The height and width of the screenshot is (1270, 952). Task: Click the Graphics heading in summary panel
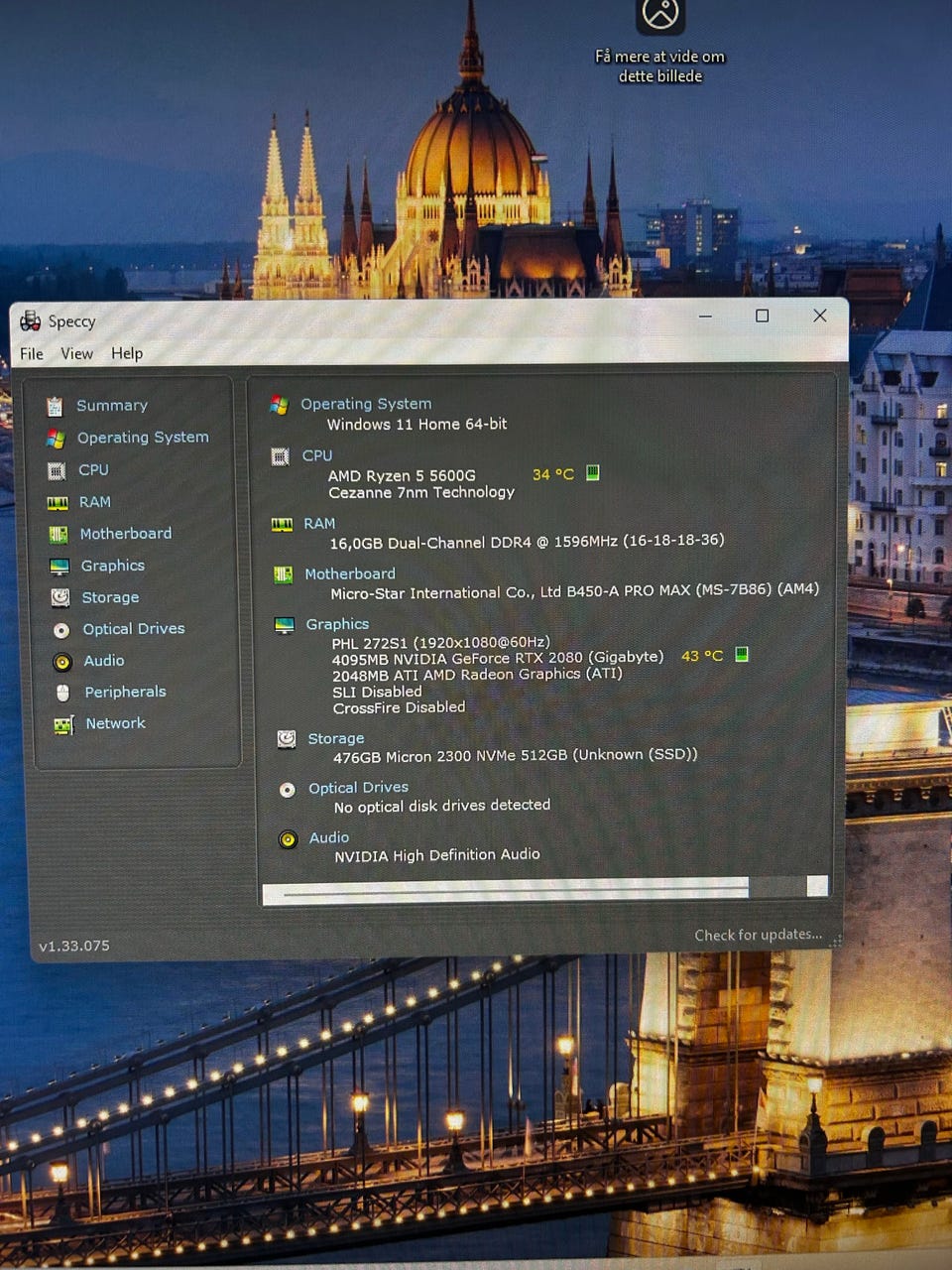pos(337,624)
